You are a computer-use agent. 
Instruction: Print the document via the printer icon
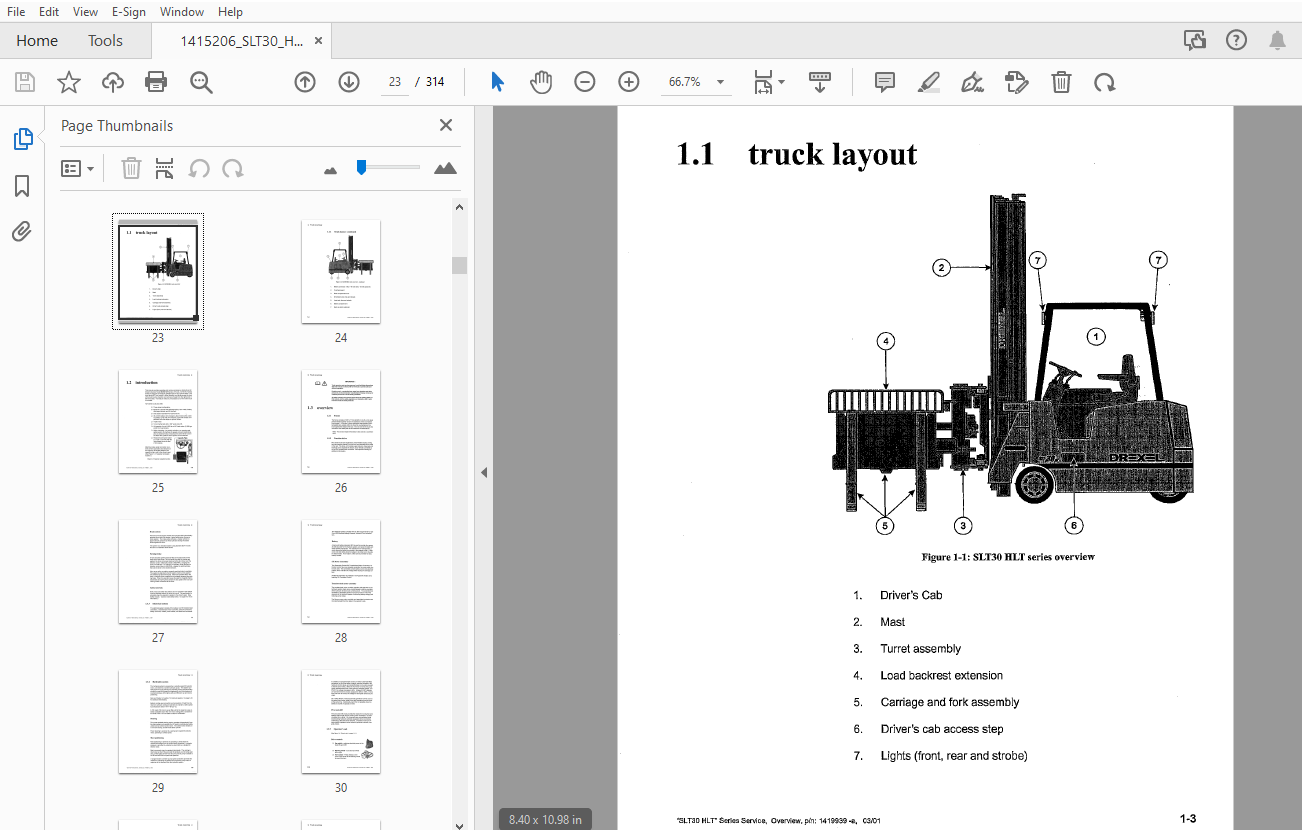[x=156, y=82]
